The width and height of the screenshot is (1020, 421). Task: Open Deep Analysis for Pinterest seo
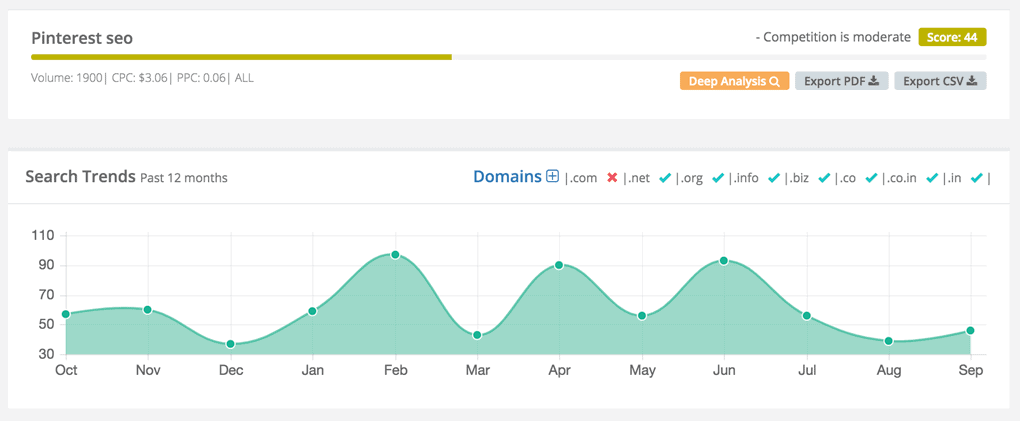pos(734,81)
